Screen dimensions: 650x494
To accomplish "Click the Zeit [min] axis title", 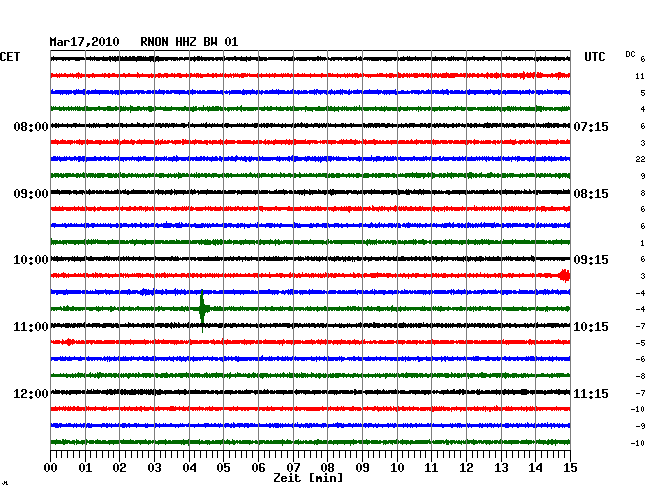I will click(308, 478).
